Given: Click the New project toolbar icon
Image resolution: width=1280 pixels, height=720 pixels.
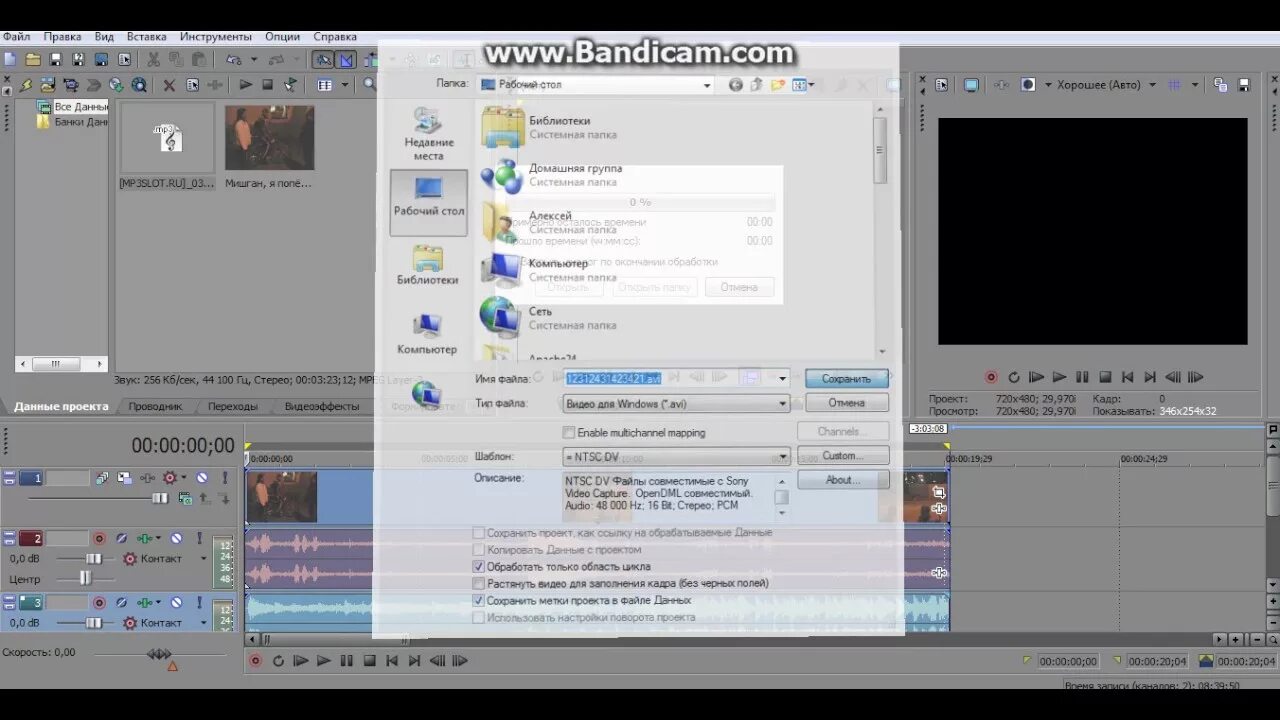Looking at the screenshot, I should coord(10,60).
